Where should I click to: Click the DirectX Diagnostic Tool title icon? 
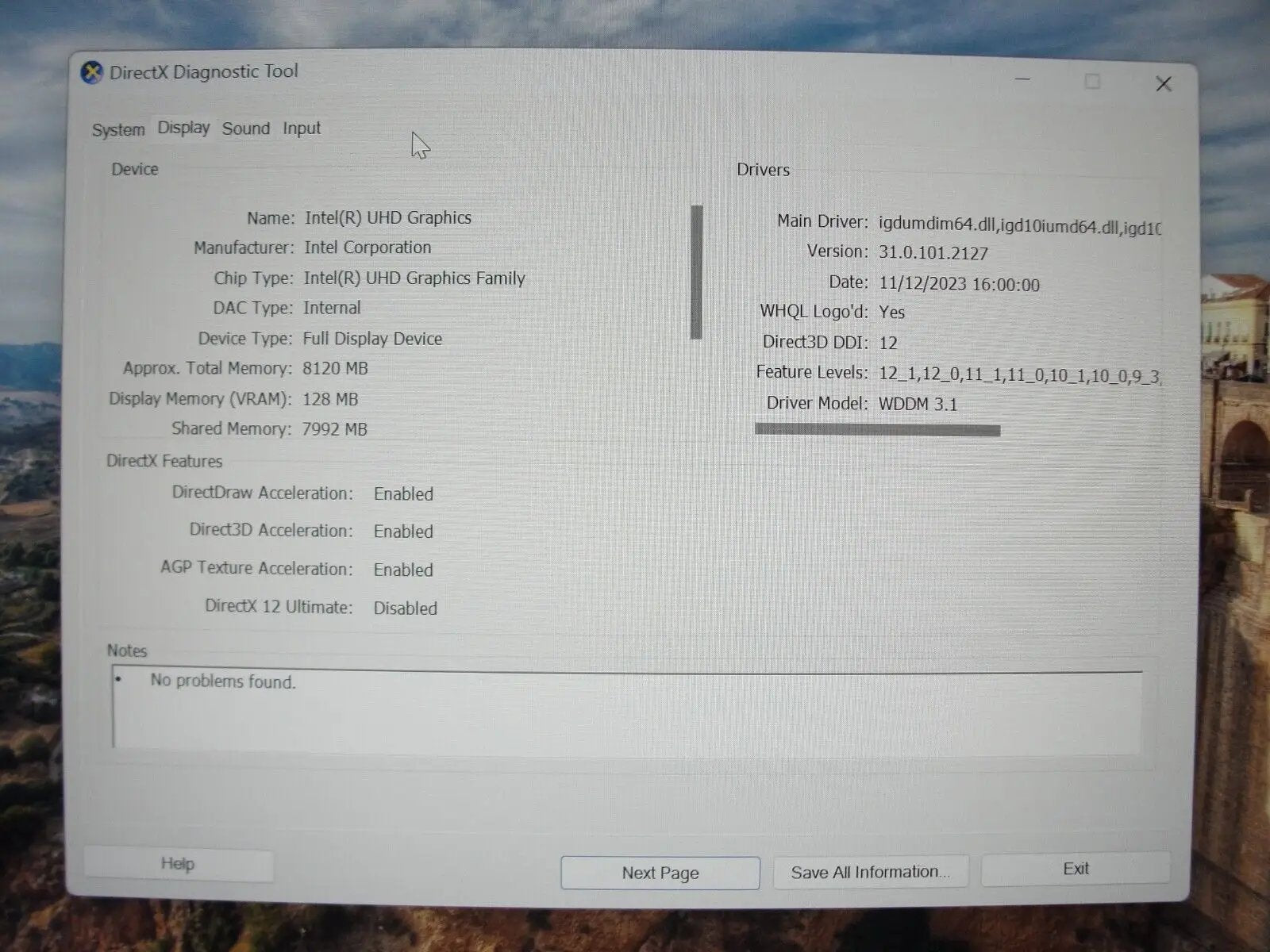click(92, 72)
